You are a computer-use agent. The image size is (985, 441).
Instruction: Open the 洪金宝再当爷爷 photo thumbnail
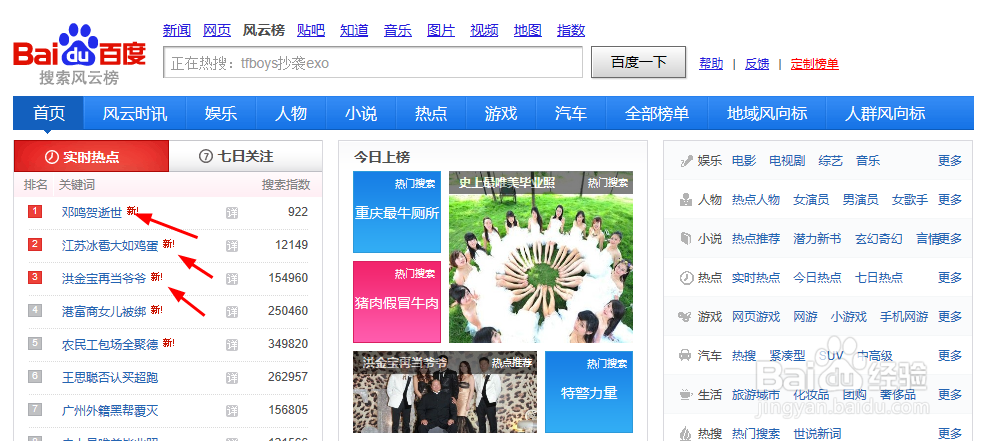[445, 391]
